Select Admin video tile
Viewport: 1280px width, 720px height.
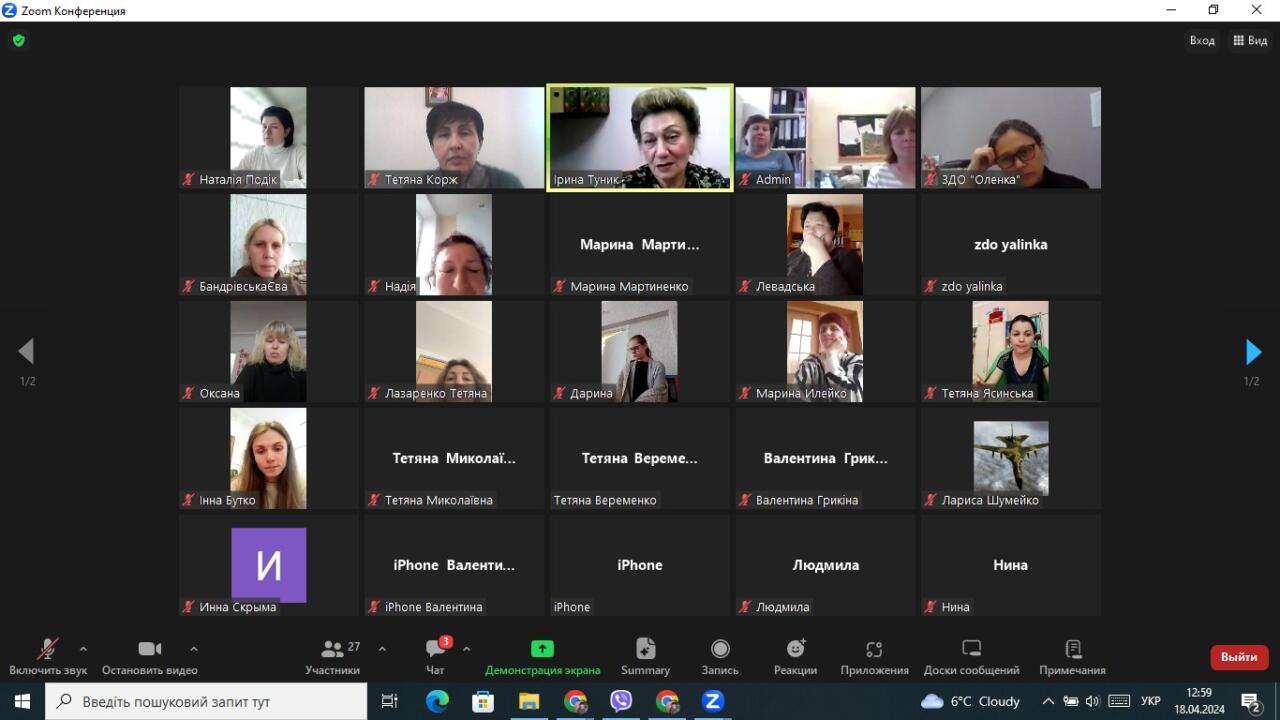click(825, 137)
